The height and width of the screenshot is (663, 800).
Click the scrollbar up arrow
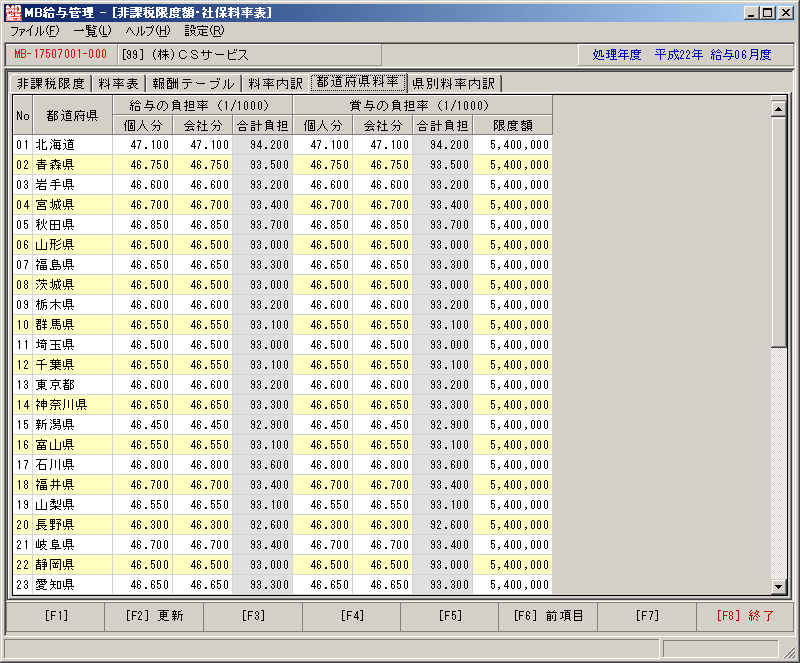779,108
